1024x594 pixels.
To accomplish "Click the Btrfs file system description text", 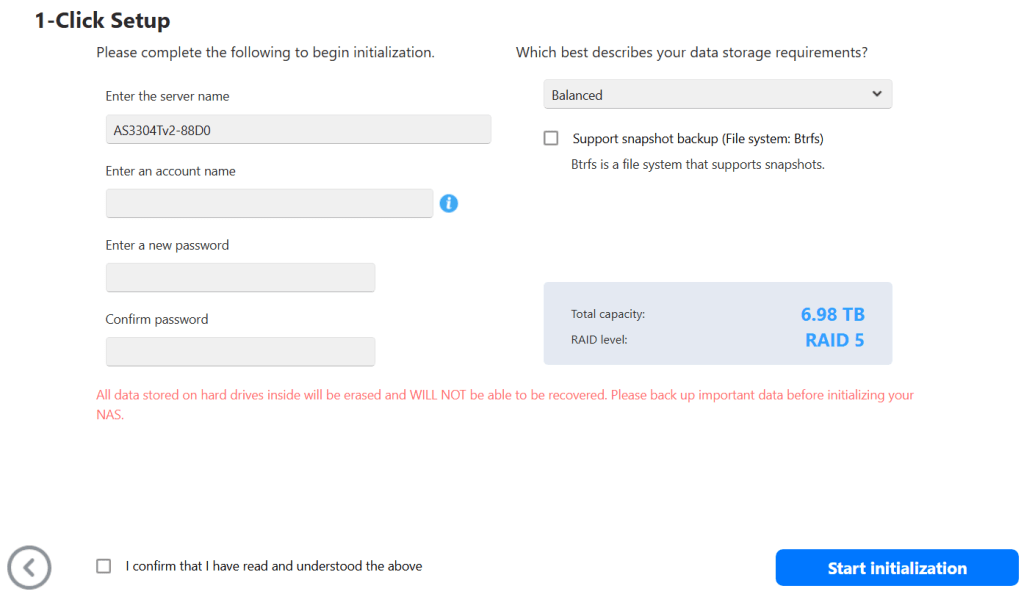I will 697,164.
